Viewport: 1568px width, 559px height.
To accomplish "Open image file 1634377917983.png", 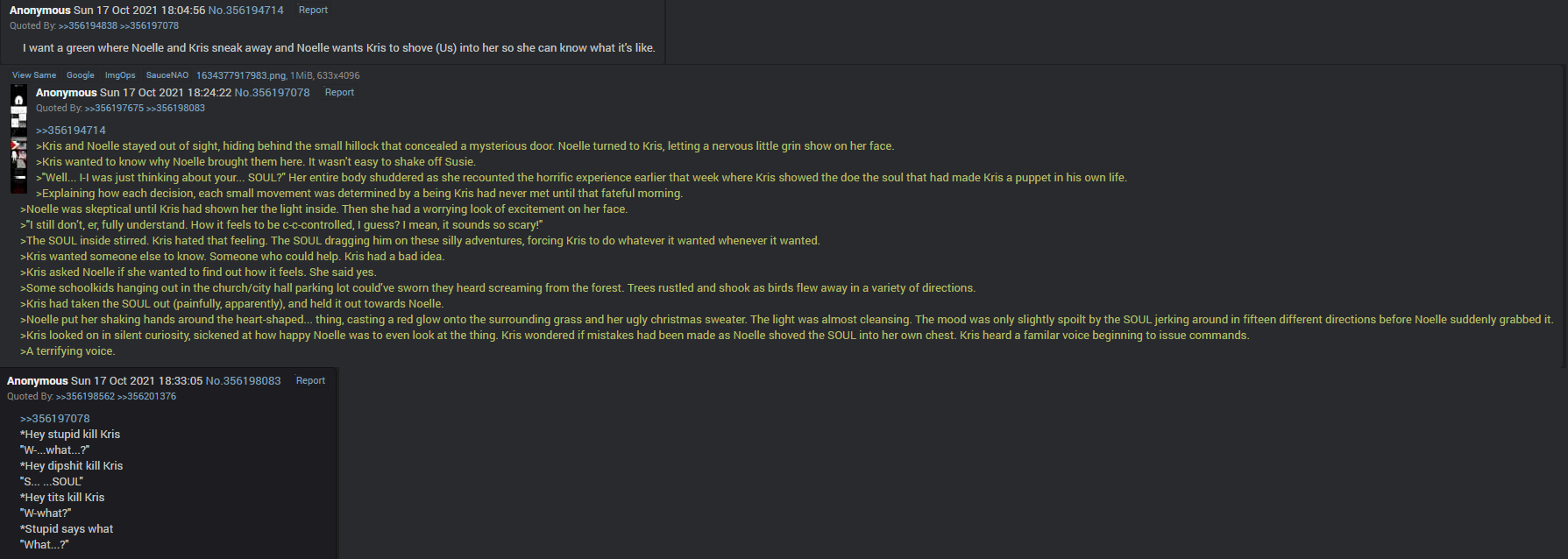I will coord(241,75).
